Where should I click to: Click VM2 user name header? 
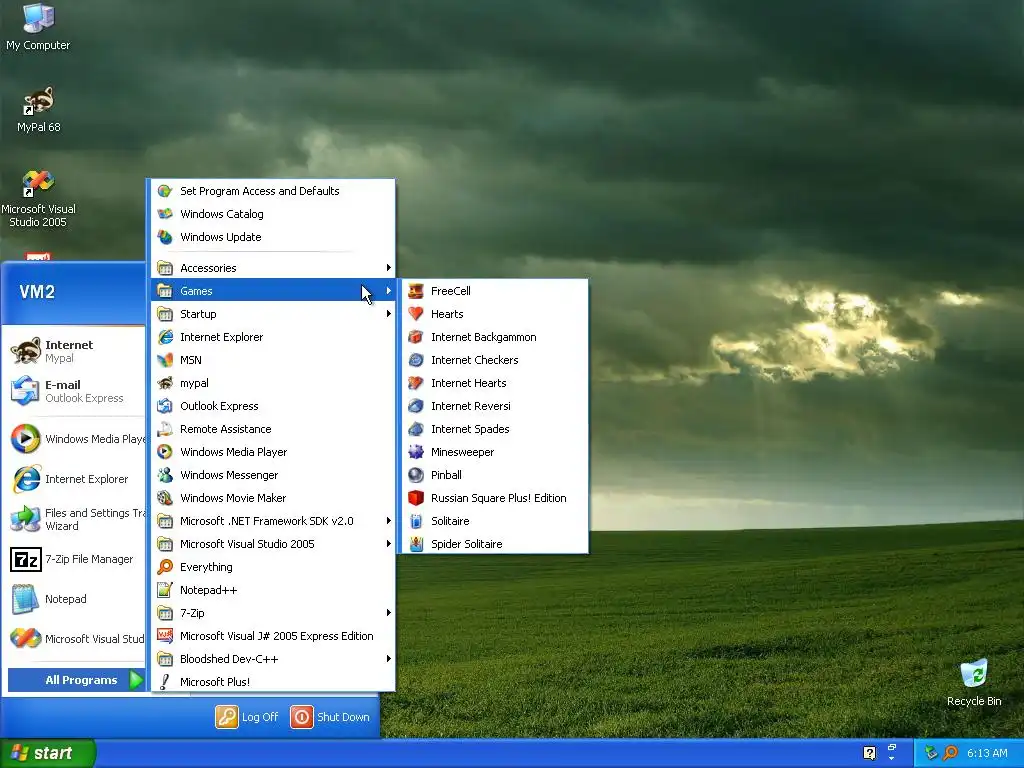pyautogui.click(x=37, y=292)
